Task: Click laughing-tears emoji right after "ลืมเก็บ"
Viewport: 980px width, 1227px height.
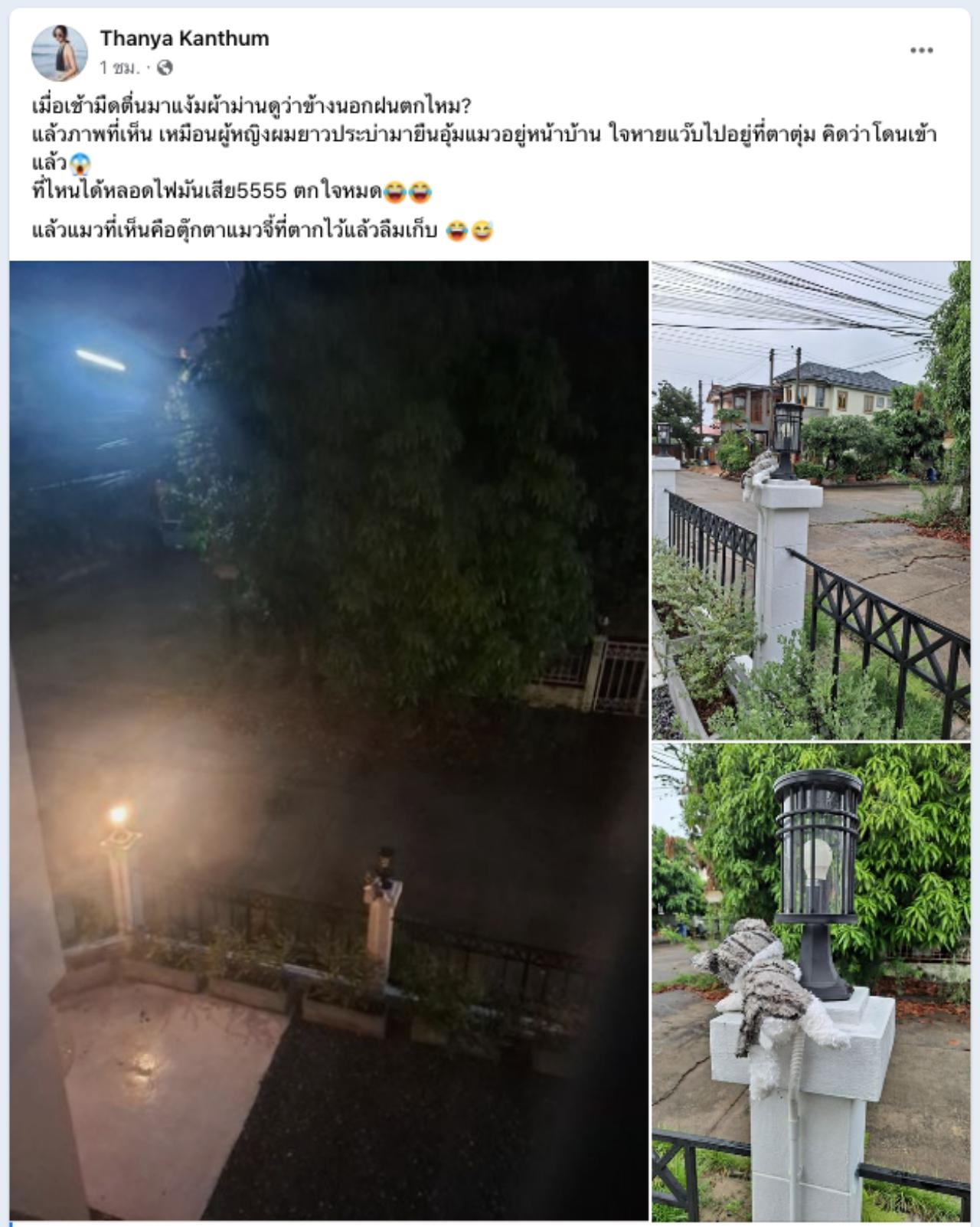Action: [457, 231]
